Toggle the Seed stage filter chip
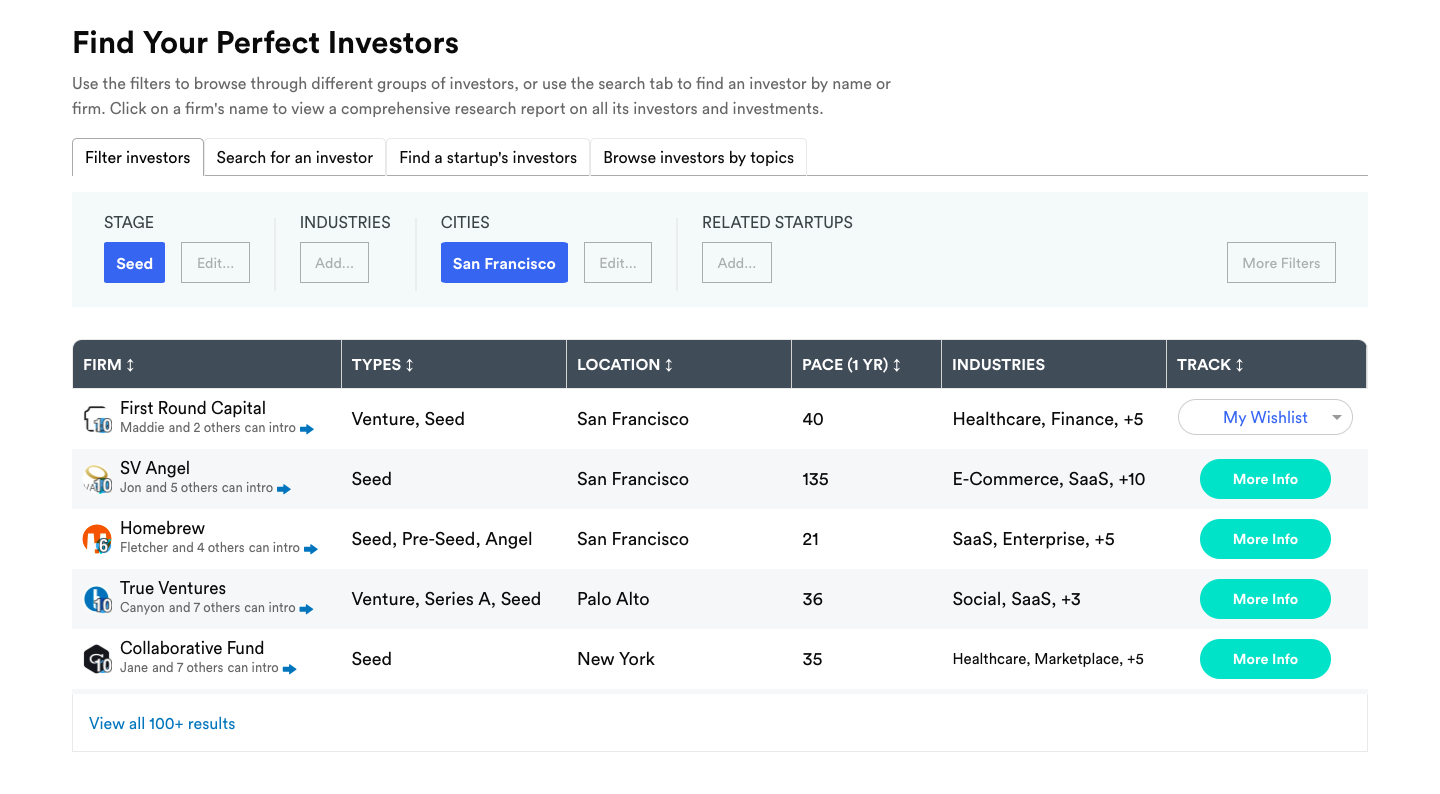This screenshot has height=794, width=1440. point(134,263)
